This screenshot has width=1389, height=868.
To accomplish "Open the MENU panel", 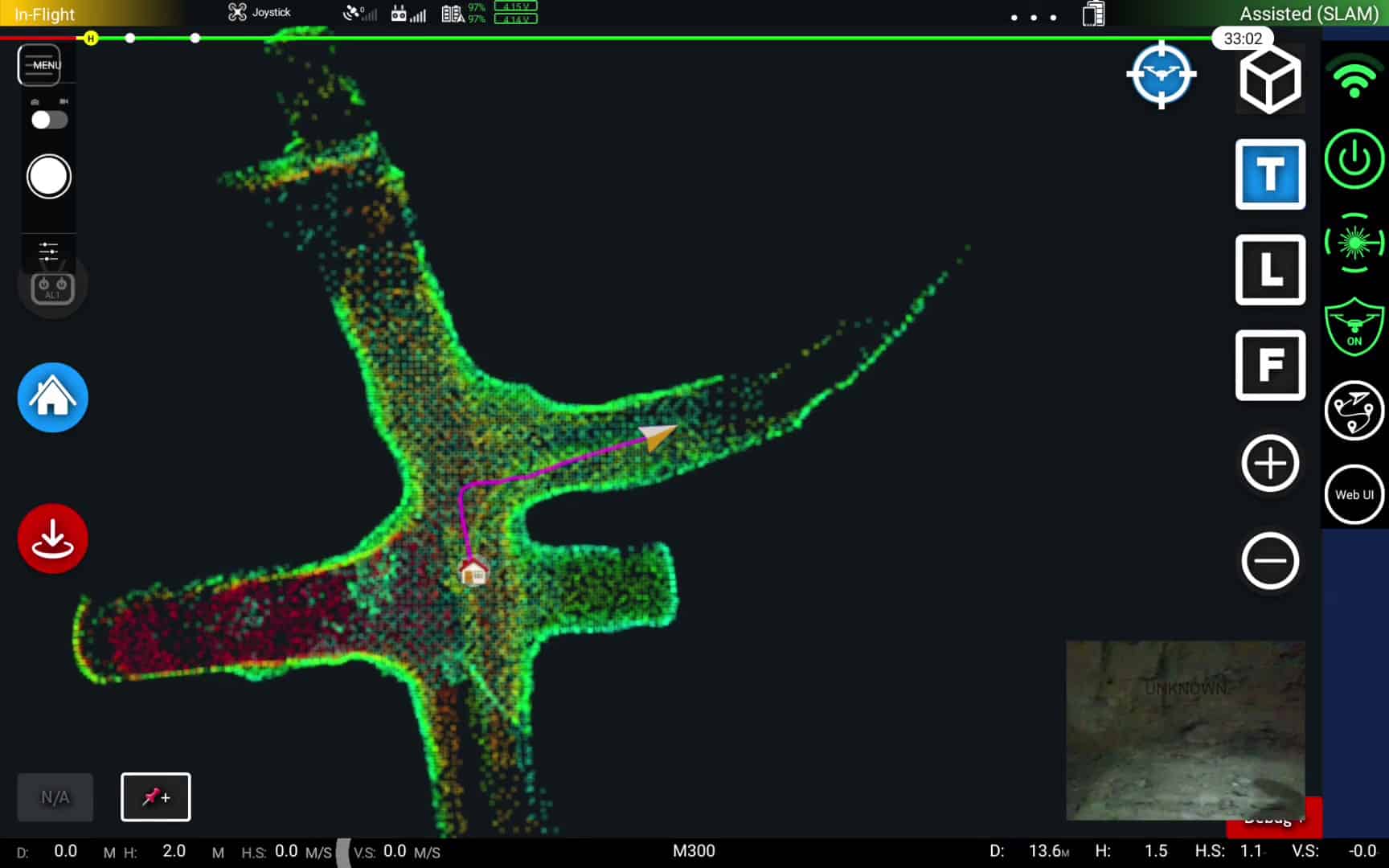I will (39, 64).
